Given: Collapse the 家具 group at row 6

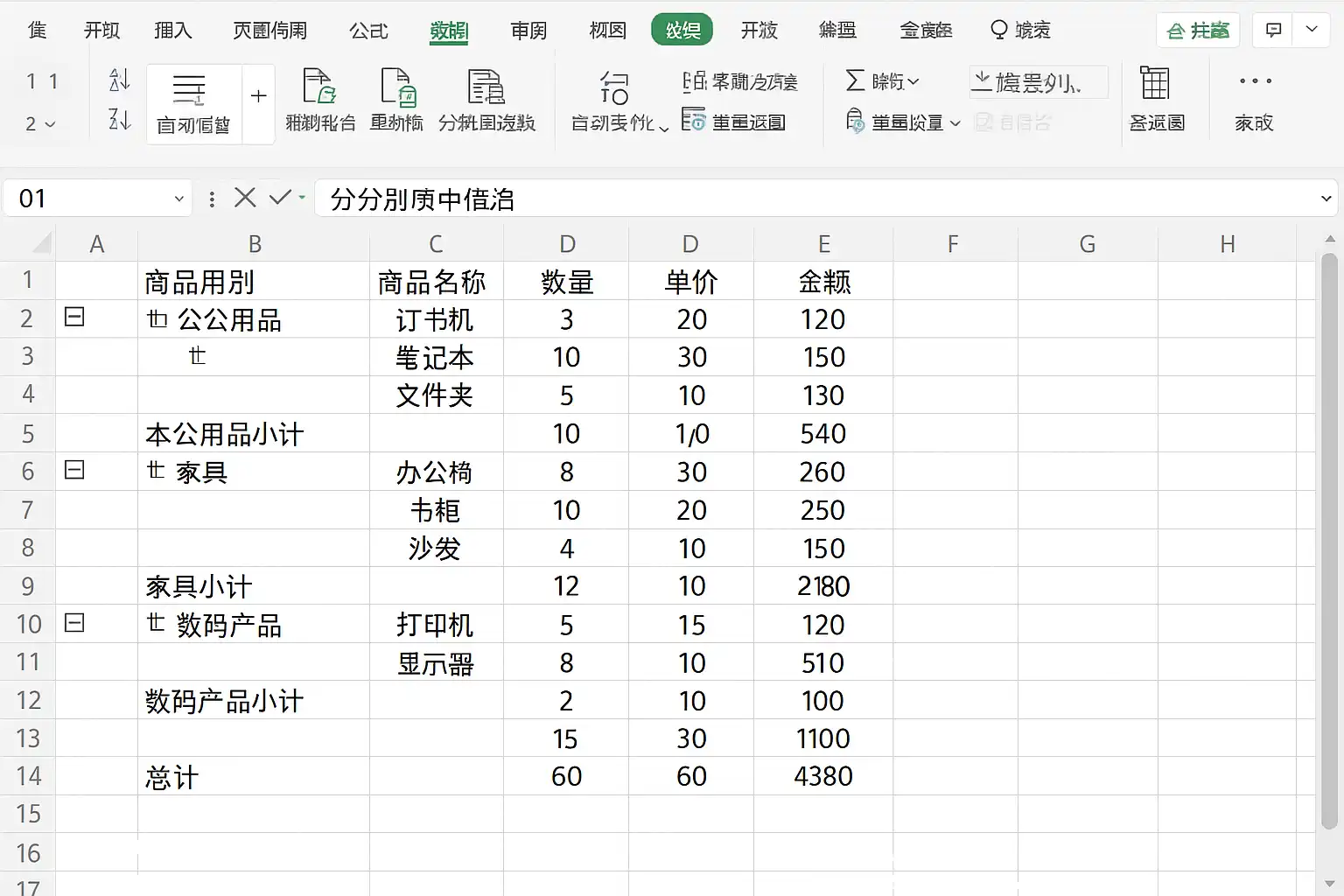Looking at the screenshot, I should click(x=75, y=470).
